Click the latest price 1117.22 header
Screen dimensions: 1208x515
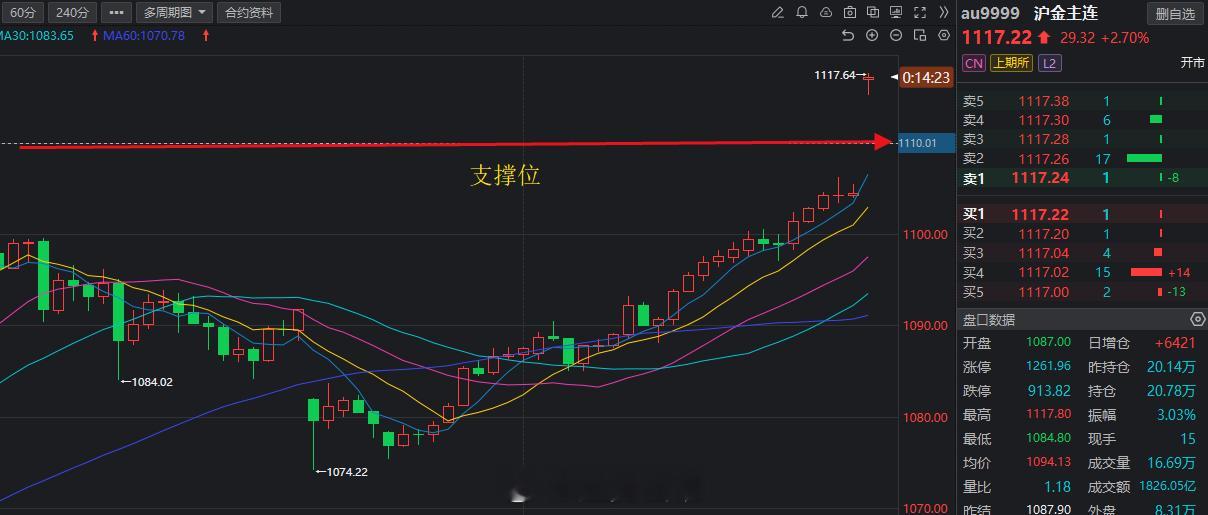click(x=996, y=37)
